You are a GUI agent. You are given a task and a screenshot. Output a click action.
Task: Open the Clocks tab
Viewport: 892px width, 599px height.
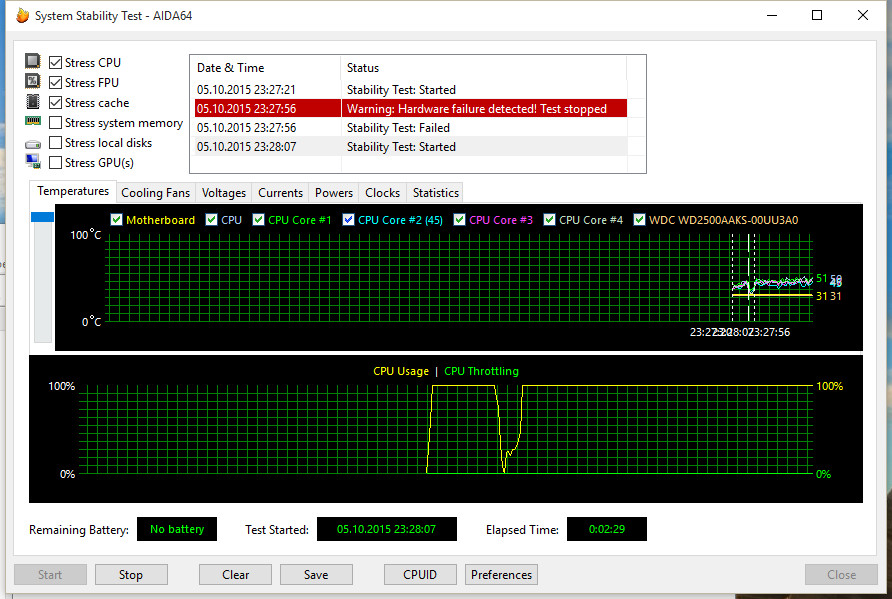click(382, 193)
